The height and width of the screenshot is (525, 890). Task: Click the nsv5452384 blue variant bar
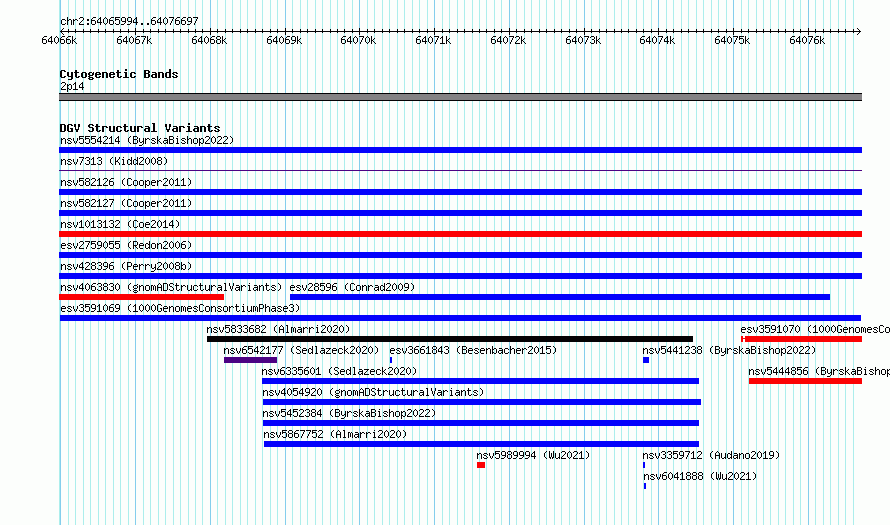click(481, 423)
